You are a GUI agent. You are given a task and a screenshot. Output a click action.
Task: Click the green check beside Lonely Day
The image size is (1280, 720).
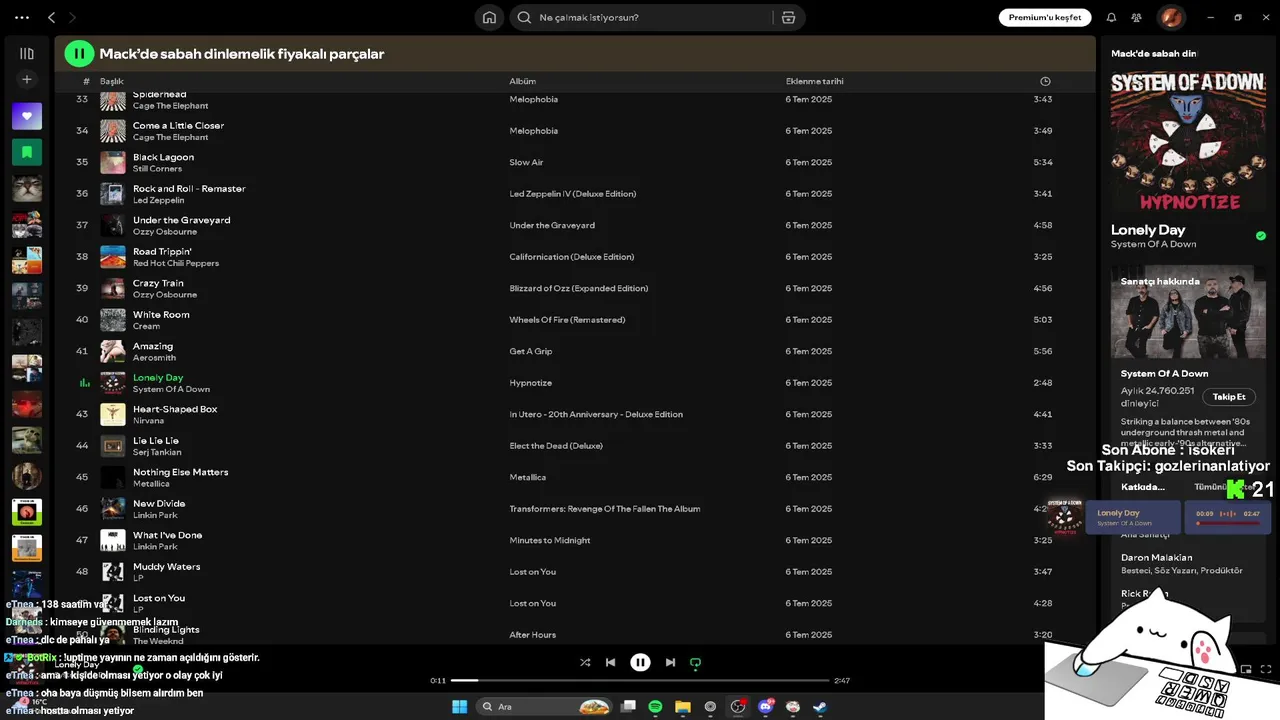point(1260,236)
